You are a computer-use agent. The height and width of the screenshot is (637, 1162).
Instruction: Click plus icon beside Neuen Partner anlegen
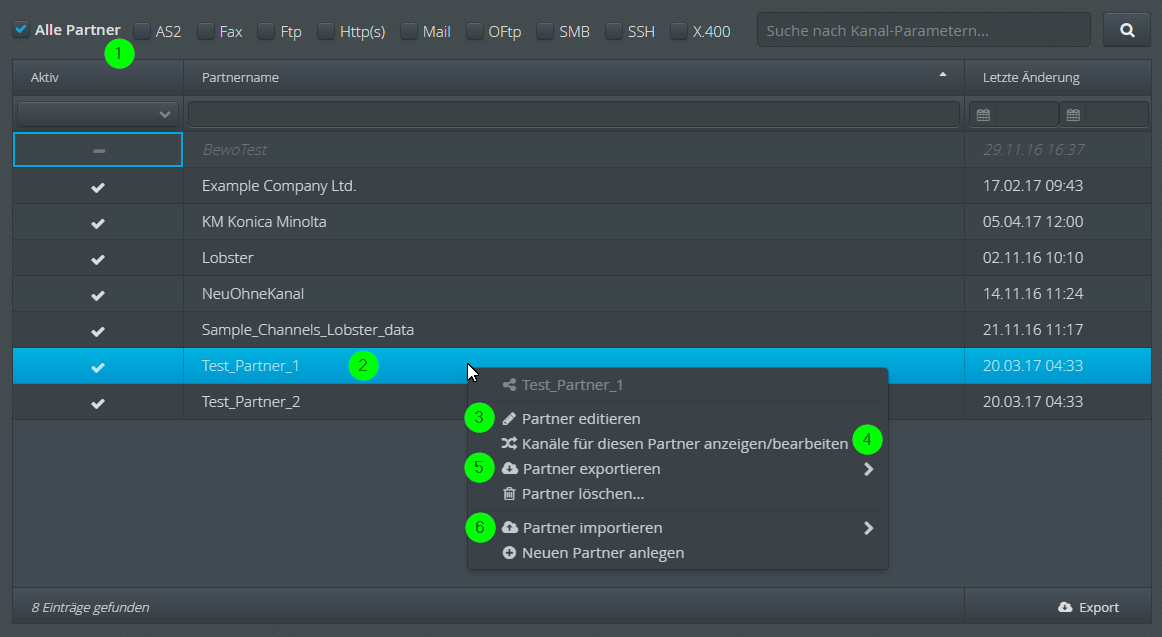[509, 553]
